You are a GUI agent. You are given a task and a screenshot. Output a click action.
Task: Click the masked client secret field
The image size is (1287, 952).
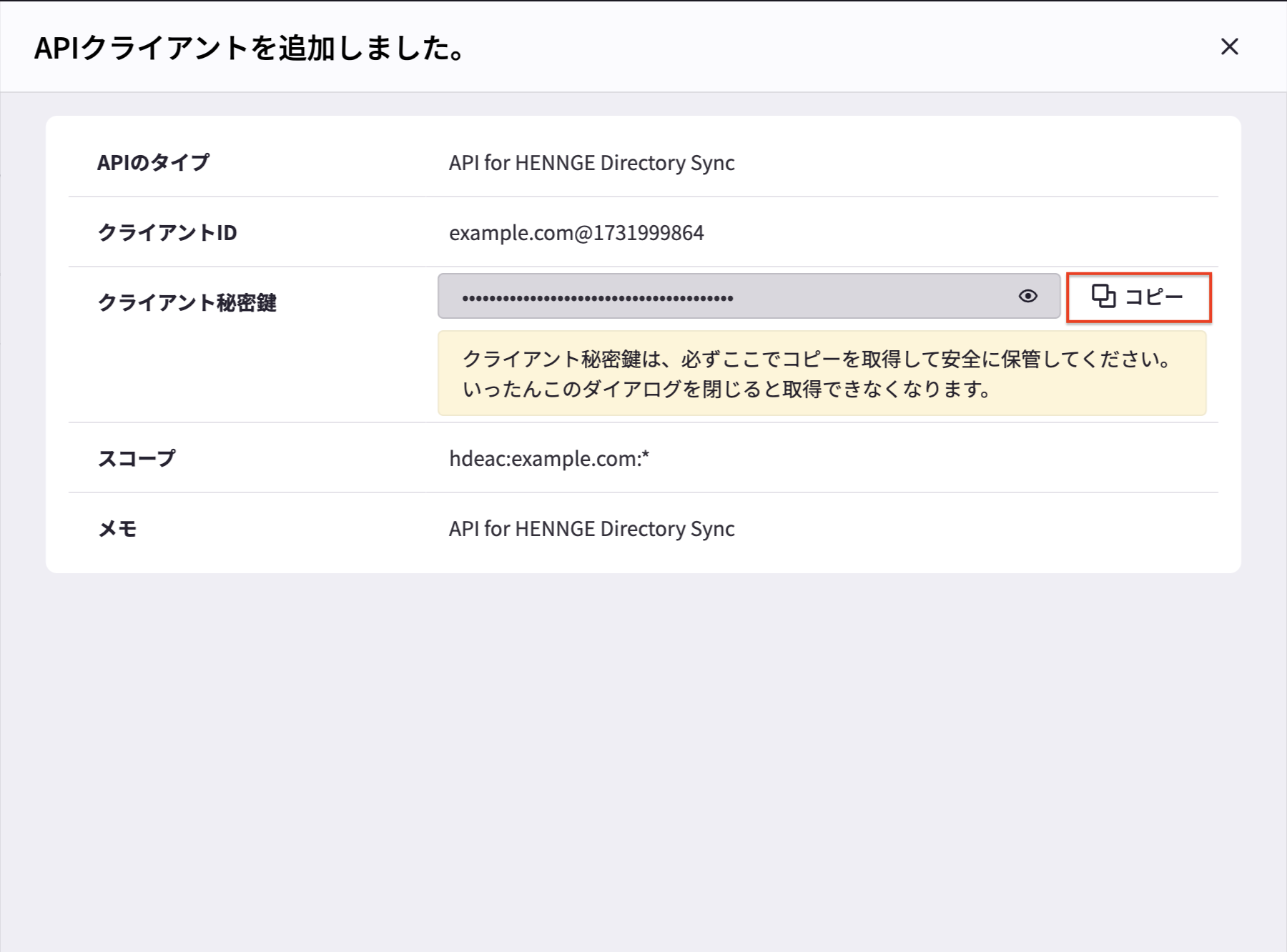tap(749, 296)
